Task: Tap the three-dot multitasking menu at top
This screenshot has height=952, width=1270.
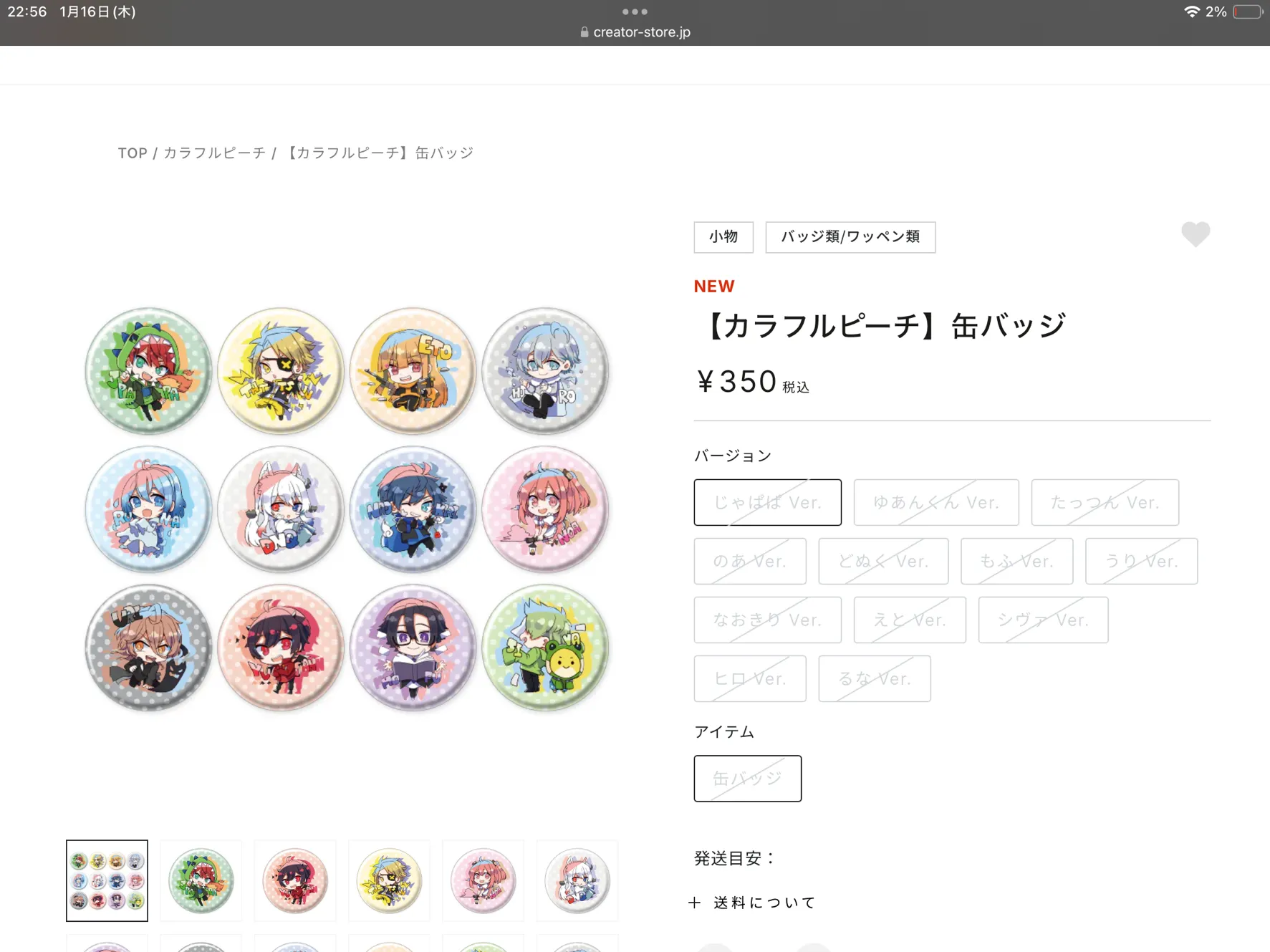Action: point(635,11)
